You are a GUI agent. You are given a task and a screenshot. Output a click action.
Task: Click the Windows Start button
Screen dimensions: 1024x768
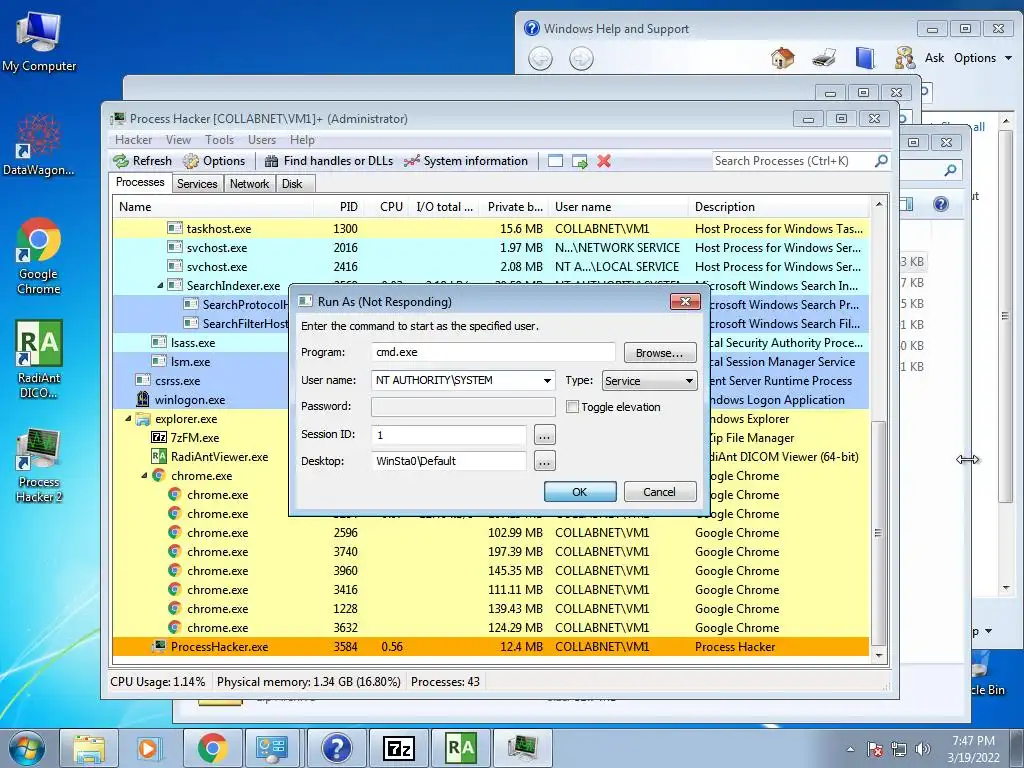coord(27,748)
